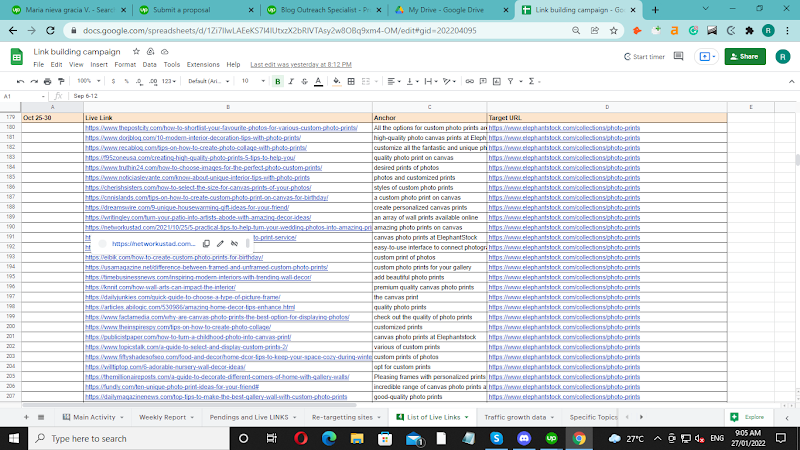Screen dimensions: 800x450
Task: Open Discord from Windows taskbar
Action: [524, 438]
